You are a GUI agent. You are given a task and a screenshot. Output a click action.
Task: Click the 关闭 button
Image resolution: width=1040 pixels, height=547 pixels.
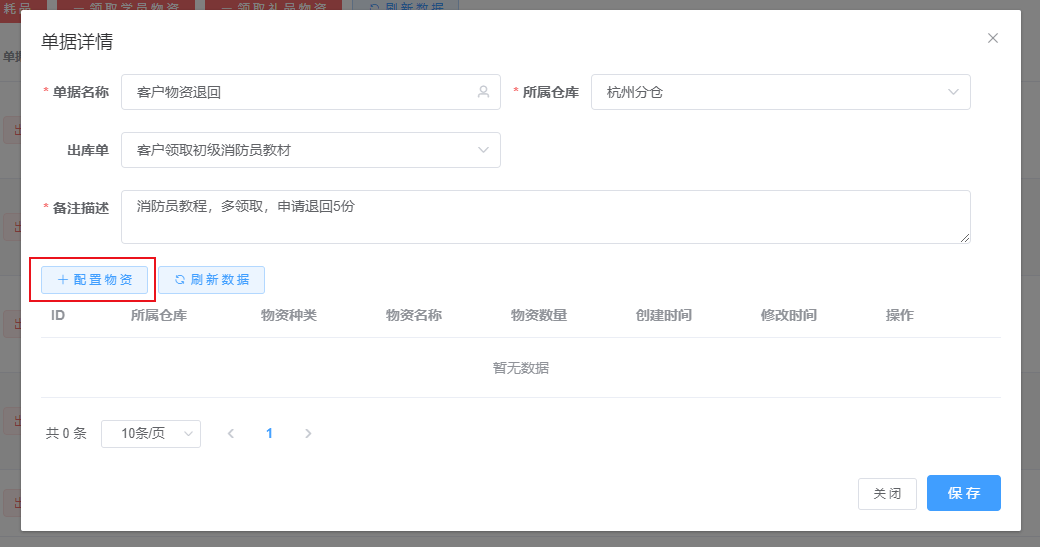[887, 494]
